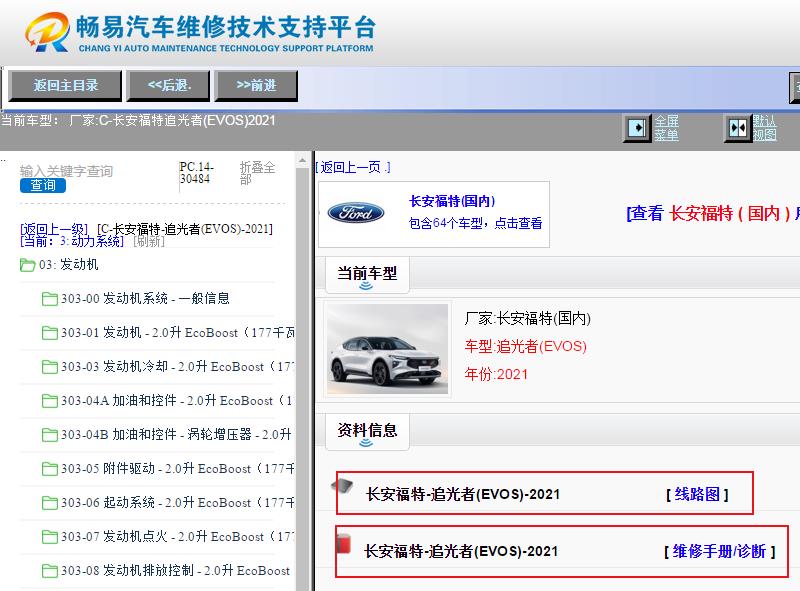Open the 303-07 发动机点火 folder icon
Screen dimensions: 800x591
coord(49,537)
